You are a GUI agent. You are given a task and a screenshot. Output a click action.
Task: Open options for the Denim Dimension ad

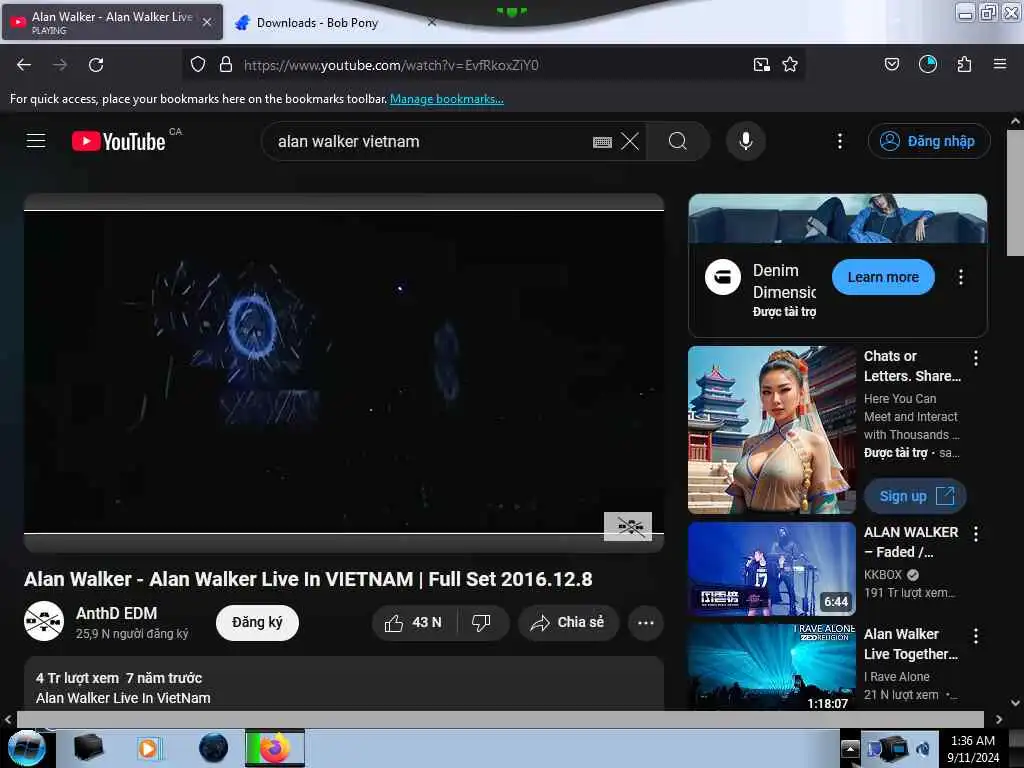pos(961,277)
